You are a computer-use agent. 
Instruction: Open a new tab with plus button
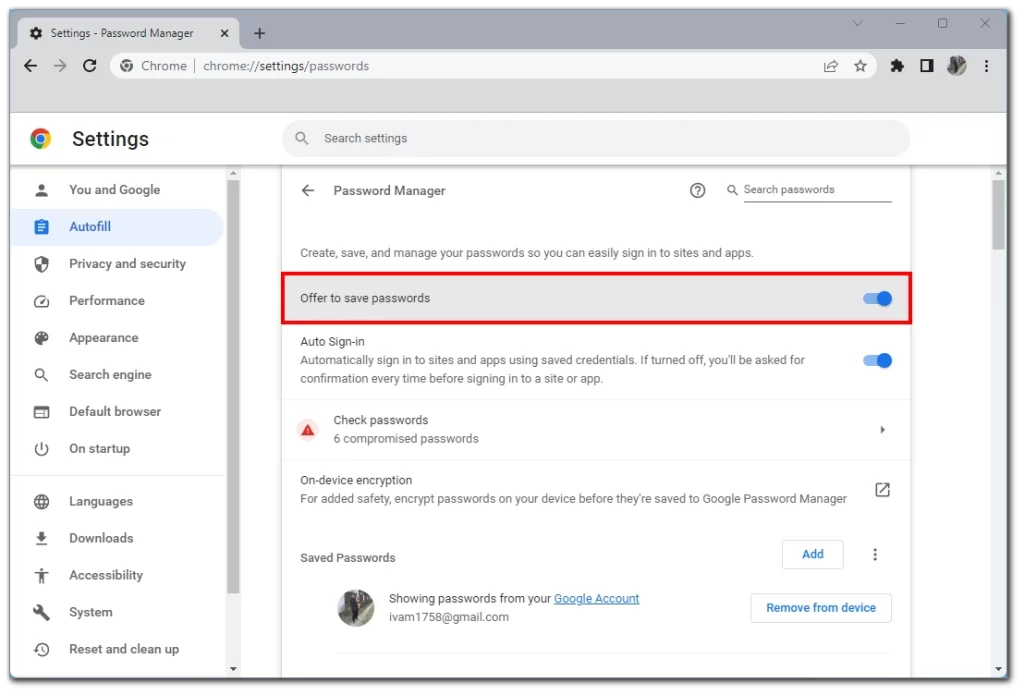tap(259, 33)
